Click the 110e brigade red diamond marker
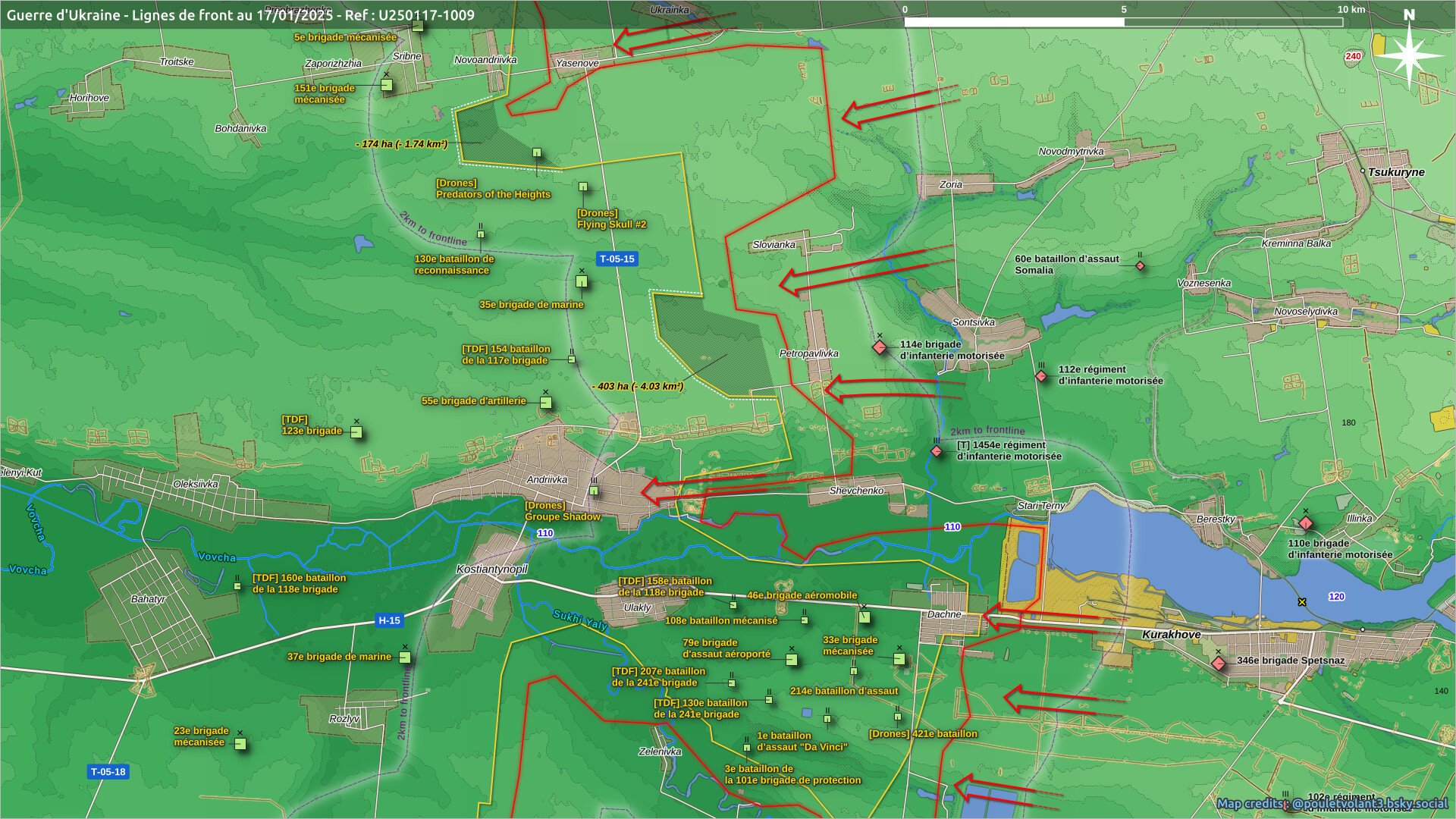 (1305, 523)
